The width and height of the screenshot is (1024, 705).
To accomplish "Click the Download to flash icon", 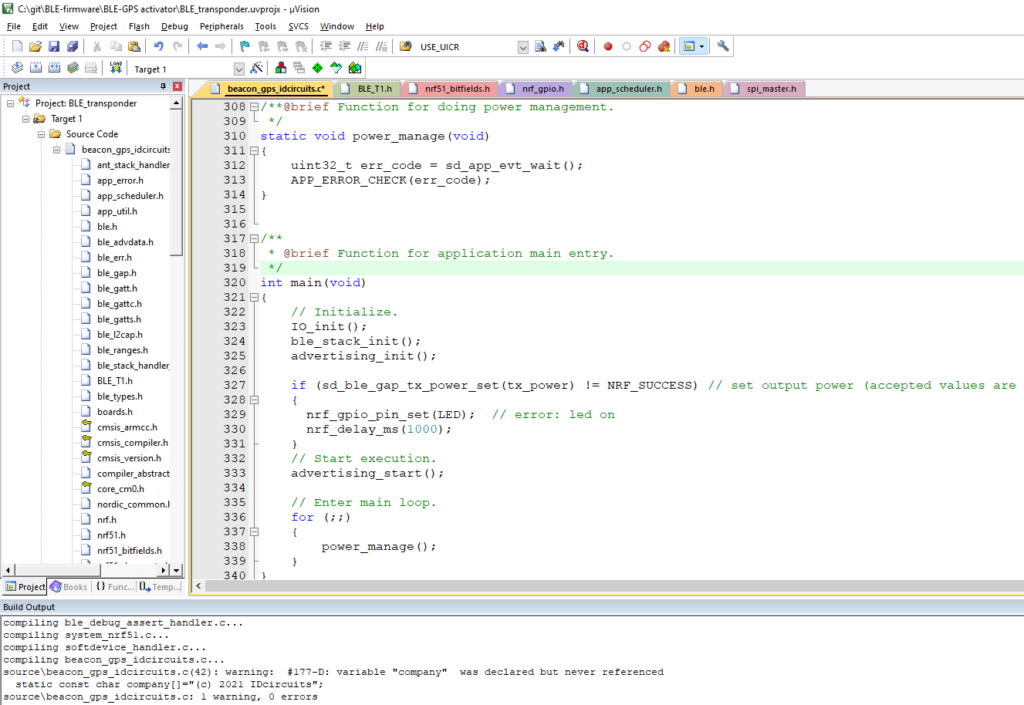I will (116, 68).
